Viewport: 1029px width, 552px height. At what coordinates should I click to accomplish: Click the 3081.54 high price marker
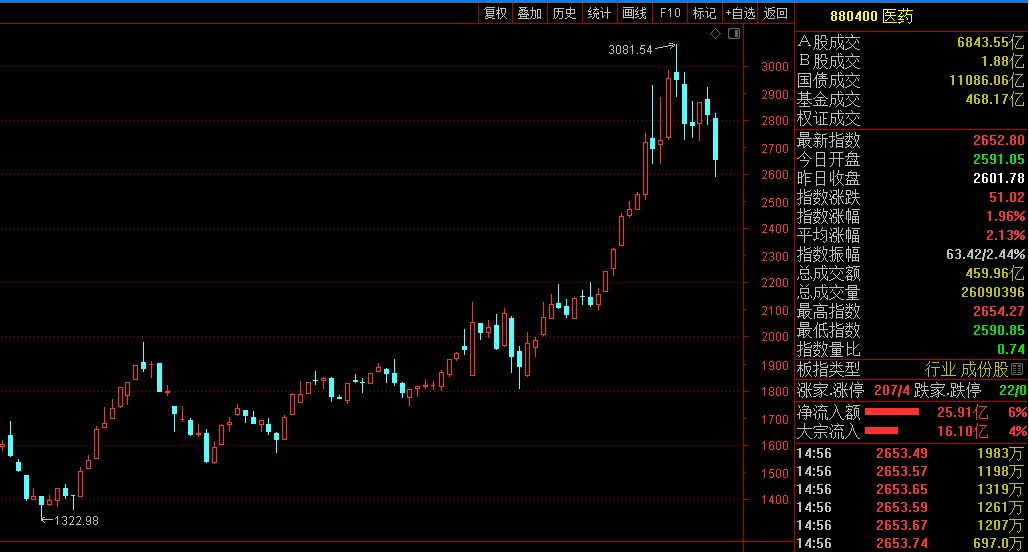(x=630, y=49)
